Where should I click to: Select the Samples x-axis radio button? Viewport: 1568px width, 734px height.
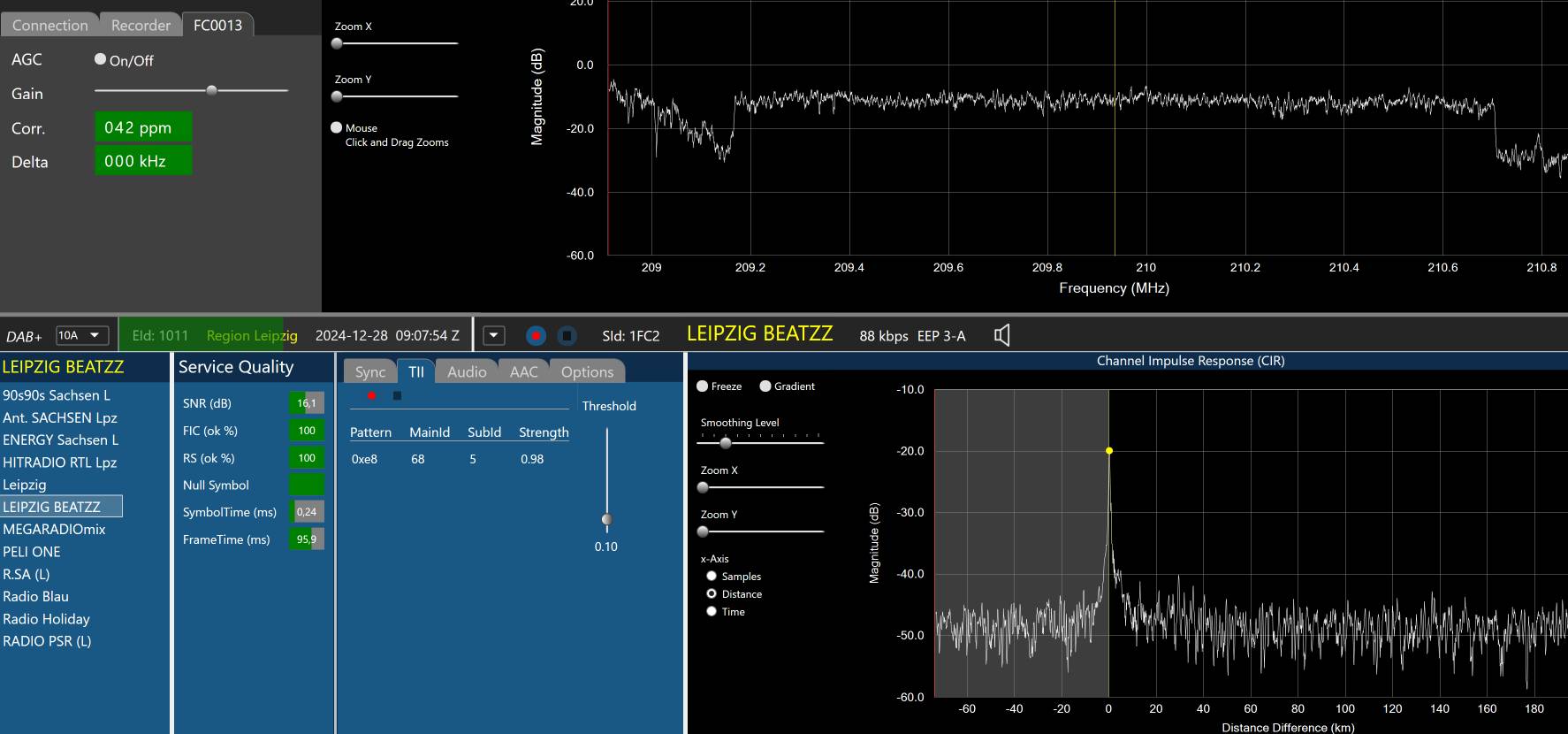point(712,576)
